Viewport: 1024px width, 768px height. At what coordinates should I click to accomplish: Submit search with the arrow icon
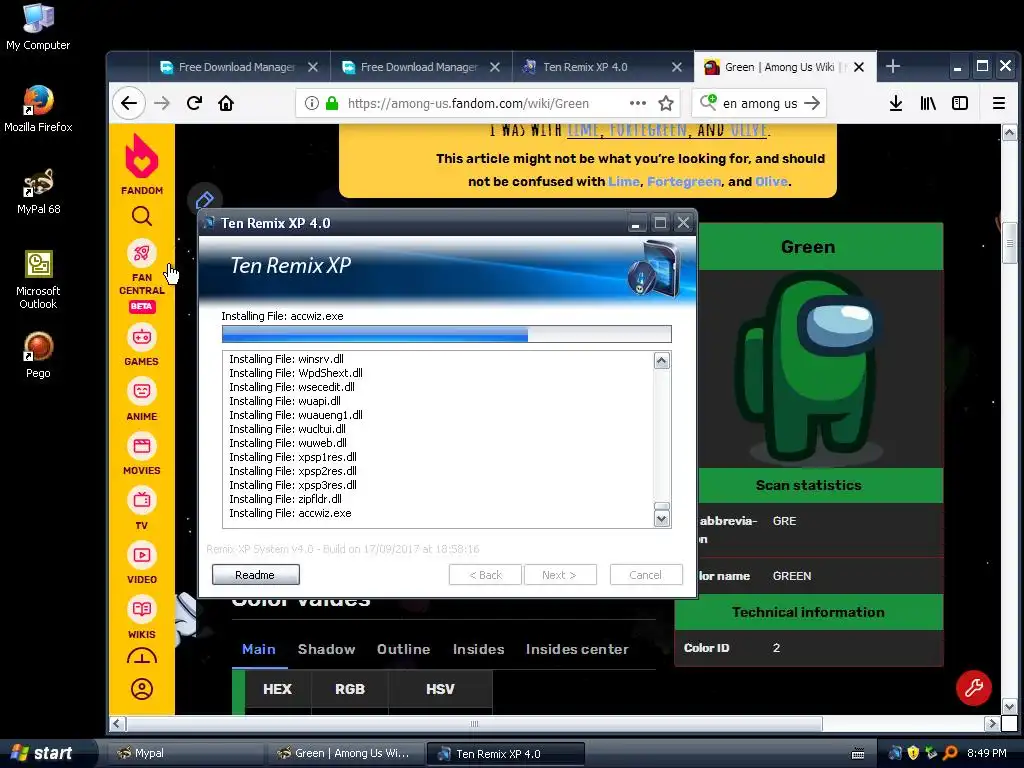[x=812, y=103]
